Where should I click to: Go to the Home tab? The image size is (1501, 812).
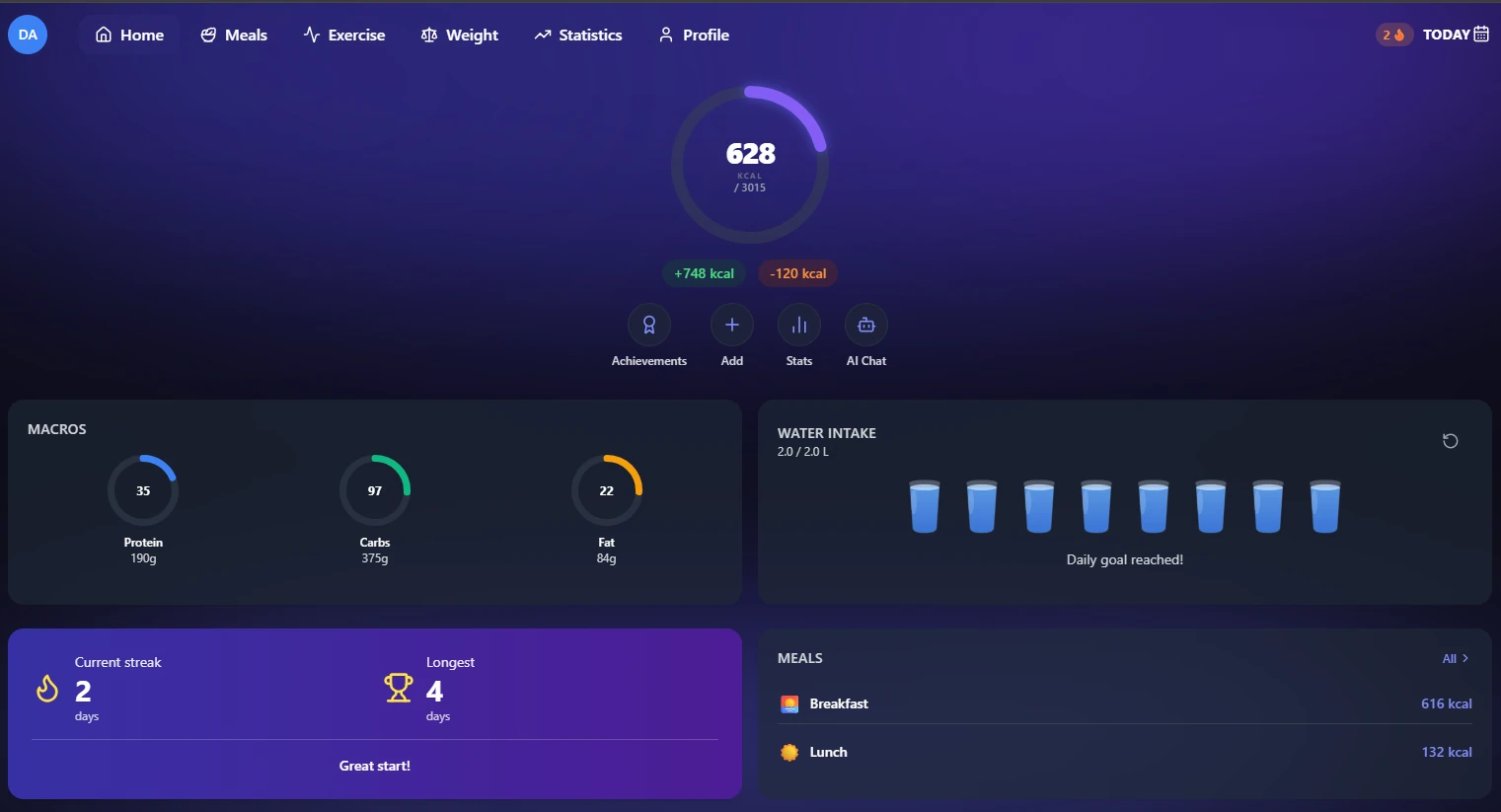[x=129, y=35]
